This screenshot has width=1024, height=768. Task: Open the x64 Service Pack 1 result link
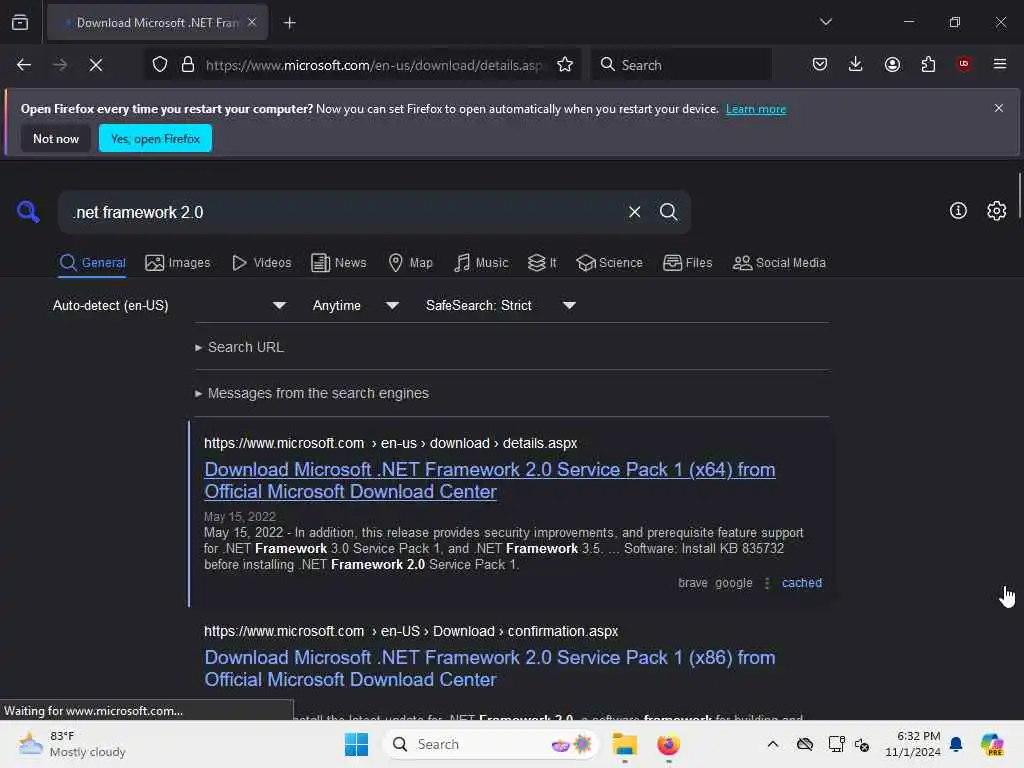(x=490, y=481)
